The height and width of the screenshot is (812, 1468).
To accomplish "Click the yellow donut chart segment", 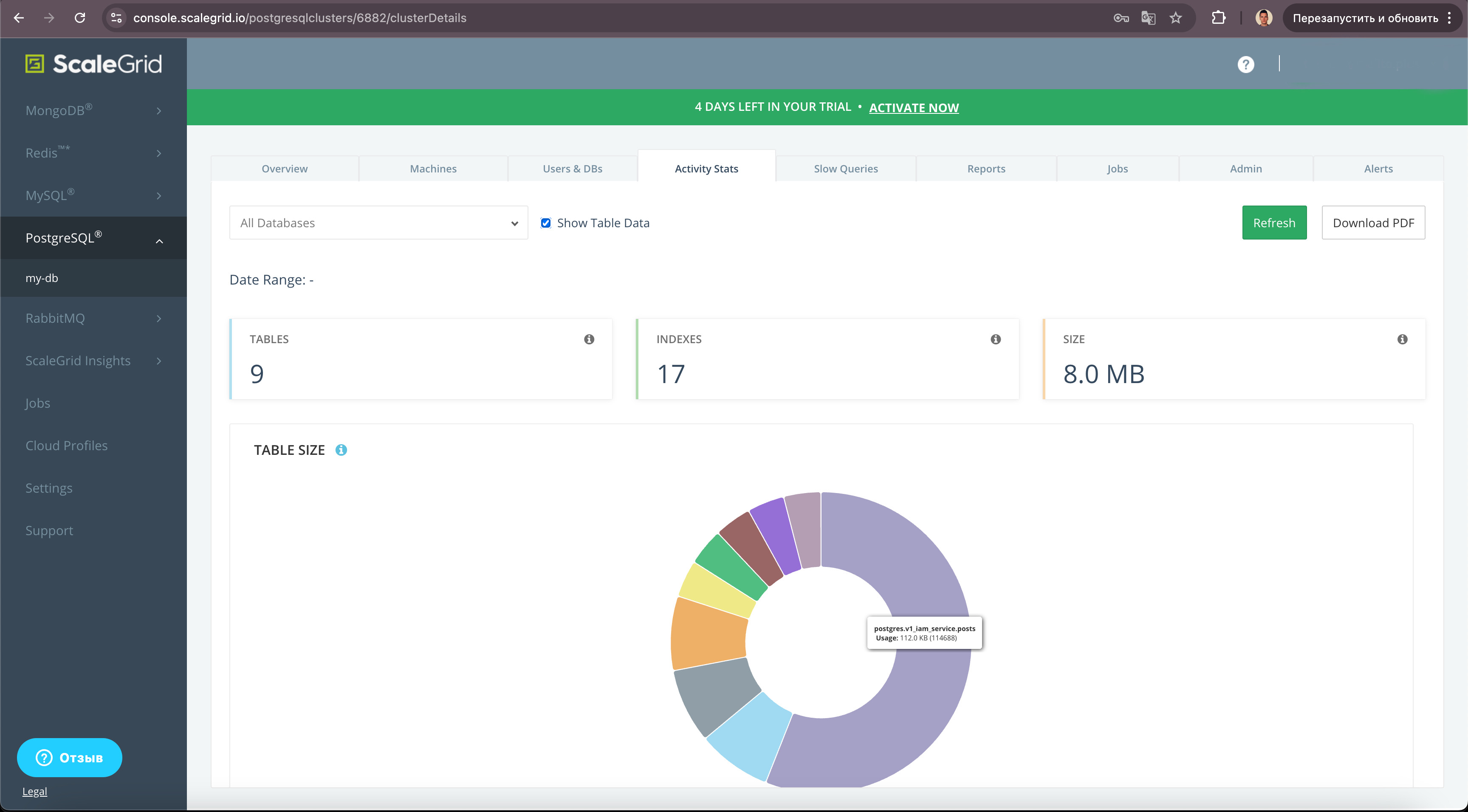I will (717, 591).
